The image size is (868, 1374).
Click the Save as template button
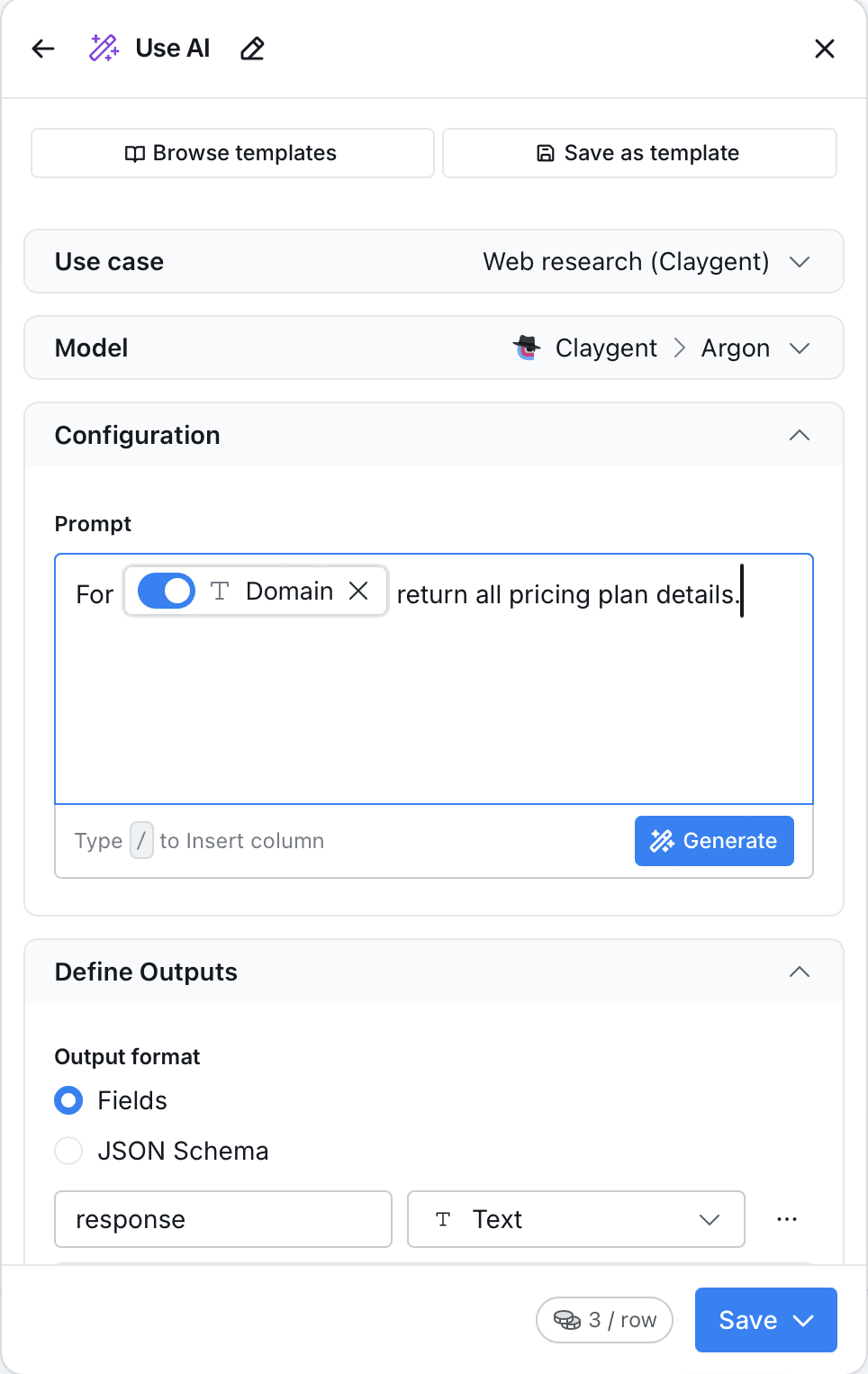(x=639, y=153)
